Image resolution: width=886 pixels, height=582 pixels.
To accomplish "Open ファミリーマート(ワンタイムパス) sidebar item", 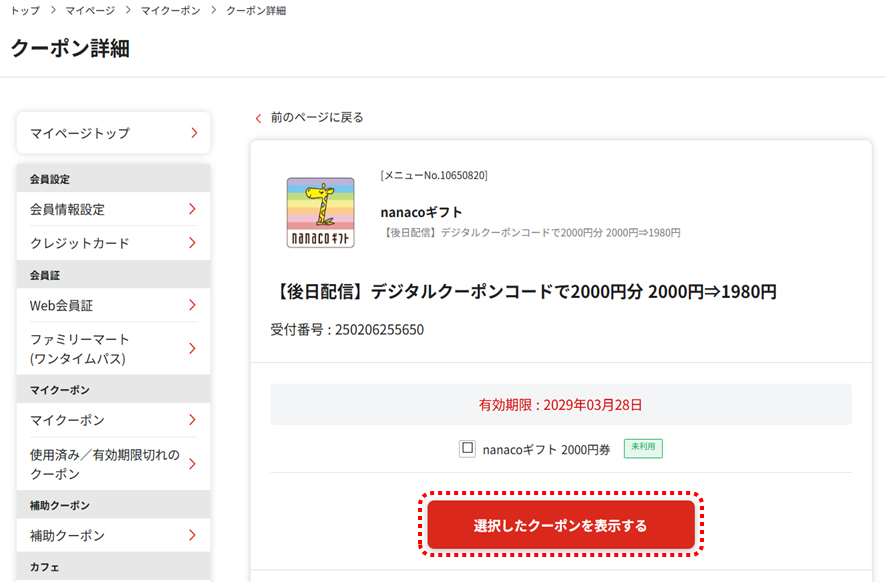I will 114,349.
